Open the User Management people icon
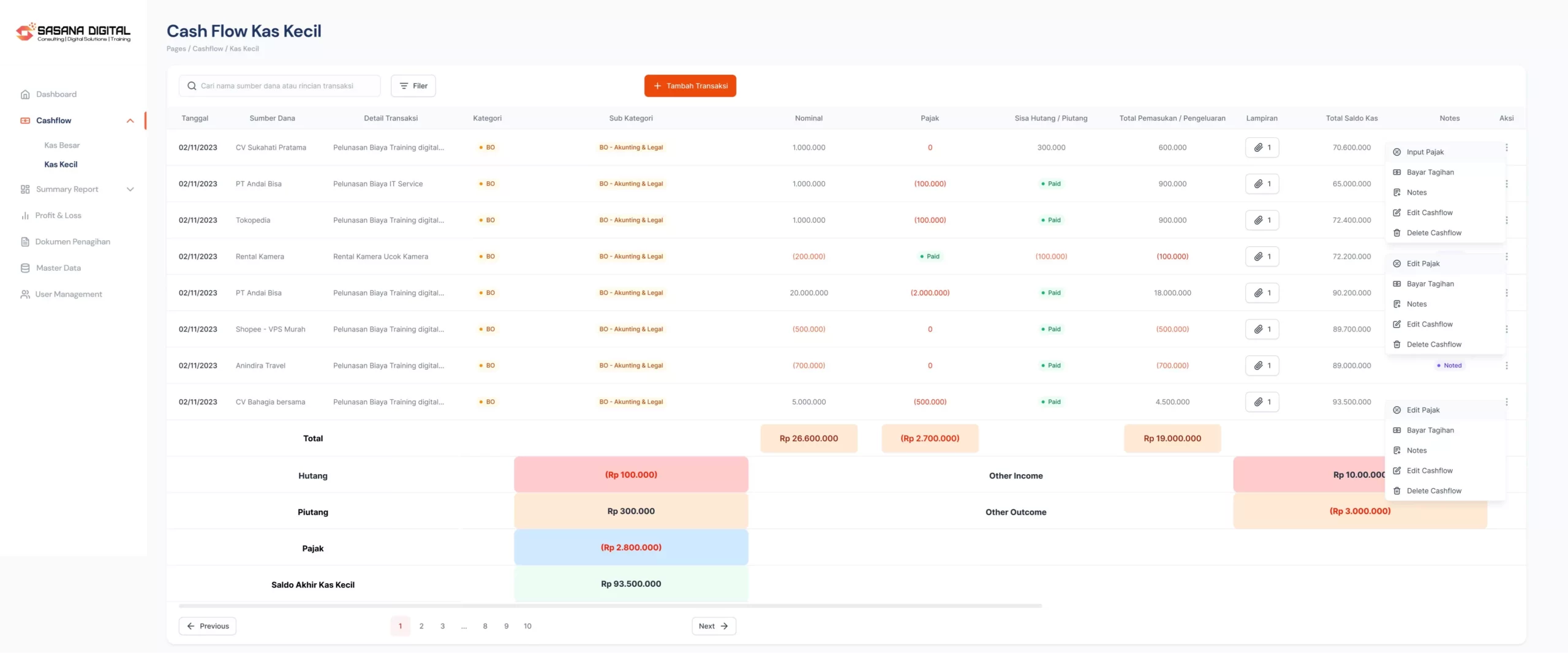The height and width of the screenshot is (653, 1568). [x=25, y=295]
